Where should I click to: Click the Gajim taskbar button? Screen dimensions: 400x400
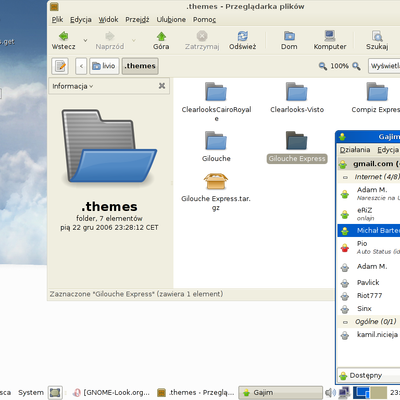(280, 393)
